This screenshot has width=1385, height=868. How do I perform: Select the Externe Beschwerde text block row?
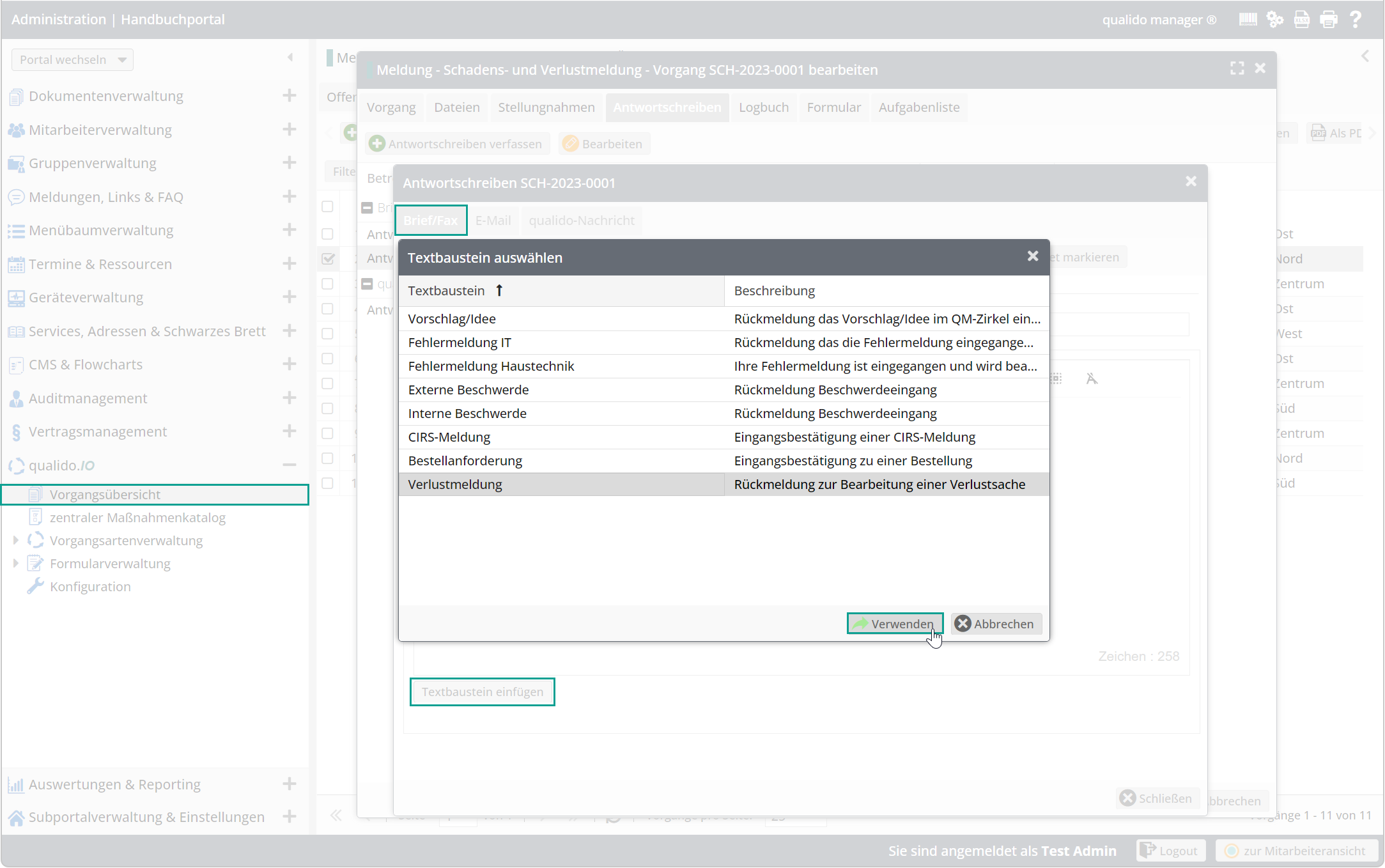pos(723,390)
